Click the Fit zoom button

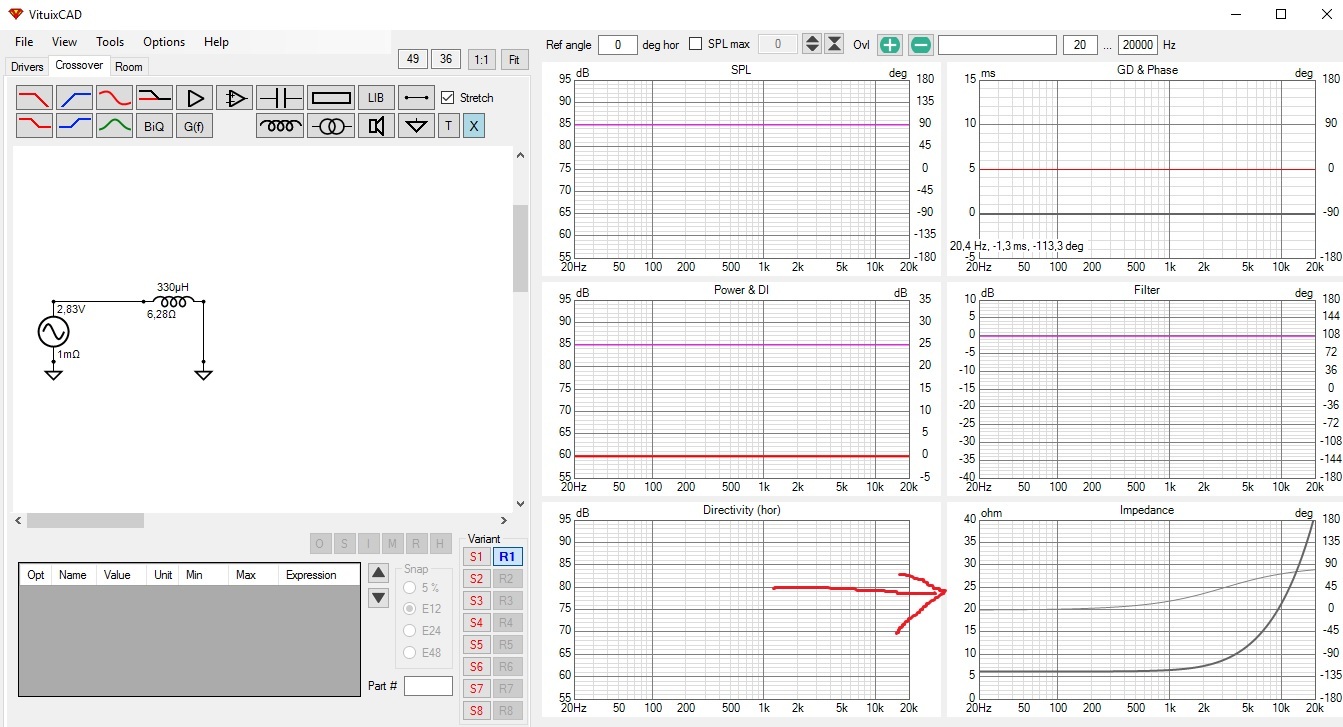click(x=514, y=59)
